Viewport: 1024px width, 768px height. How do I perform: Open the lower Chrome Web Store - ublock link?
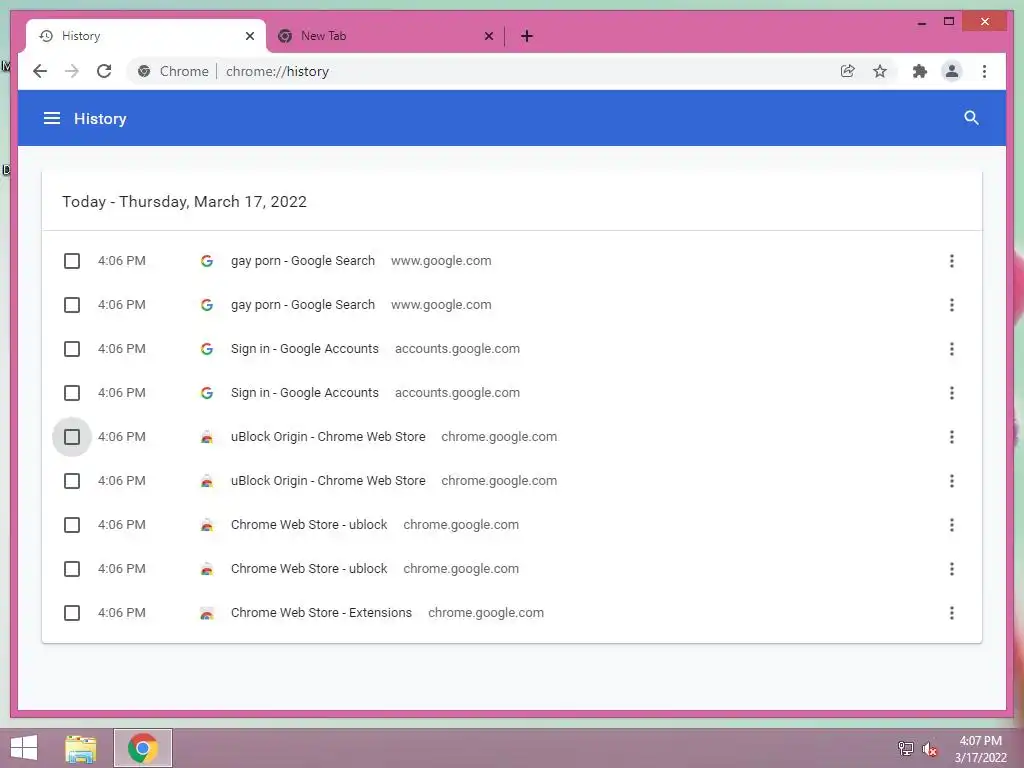pyautogui.click(x=309, y=569)
